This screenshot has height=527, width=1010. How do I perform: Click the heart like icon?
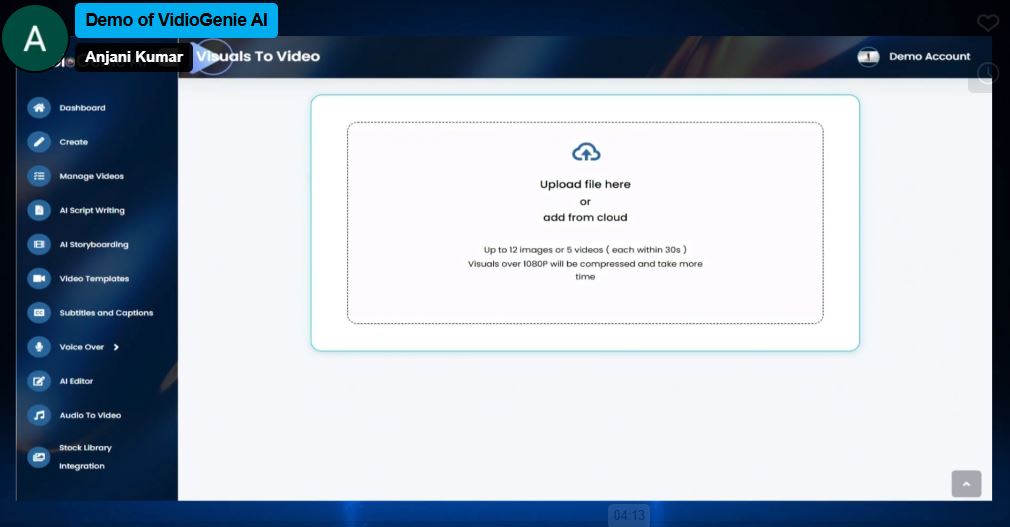(x=987, y=23)
